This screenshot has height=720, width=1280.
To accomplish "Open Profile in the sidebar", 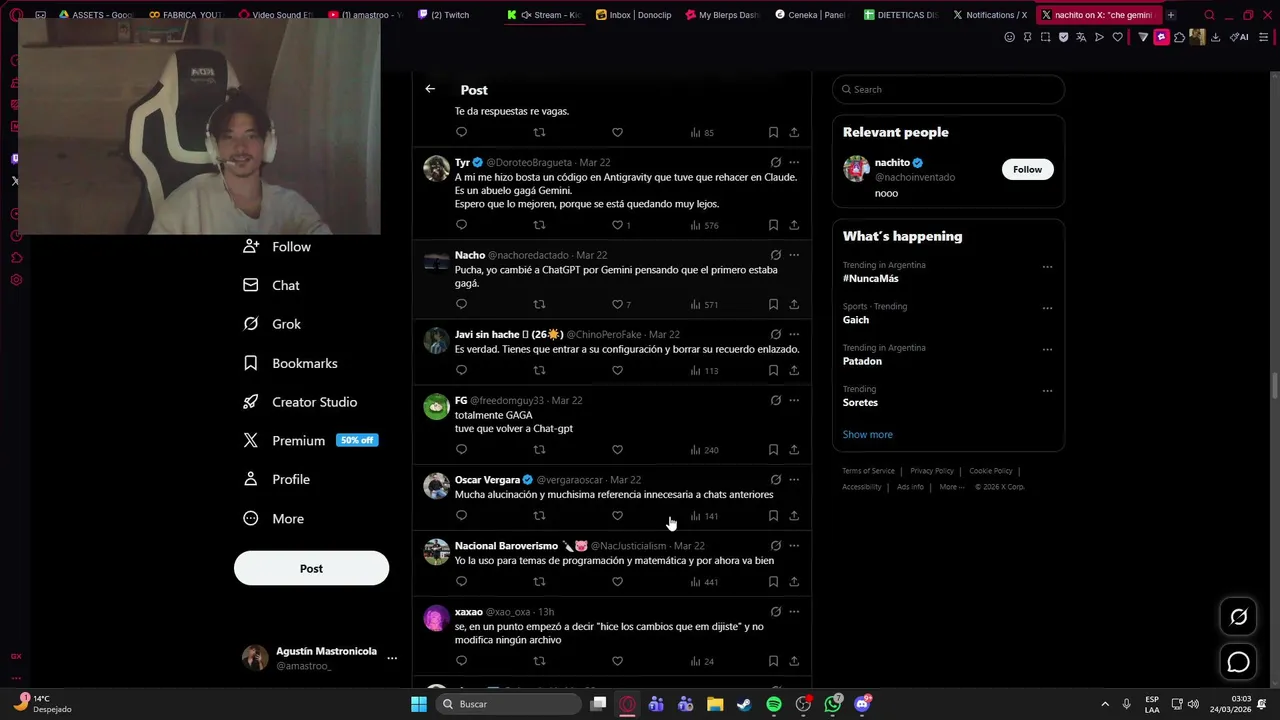I will [x=277, y=480].
